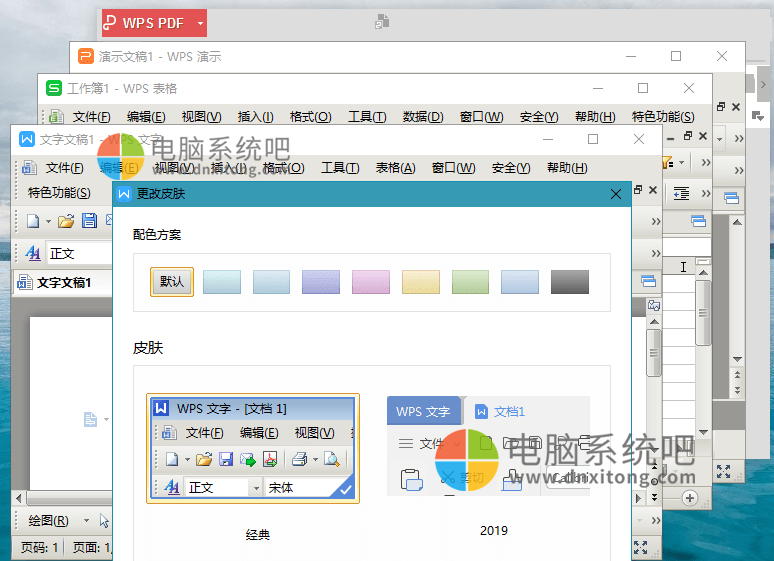
Task: Click the styles formatting icon beside 正文
Action: click(x=33, y=253)
